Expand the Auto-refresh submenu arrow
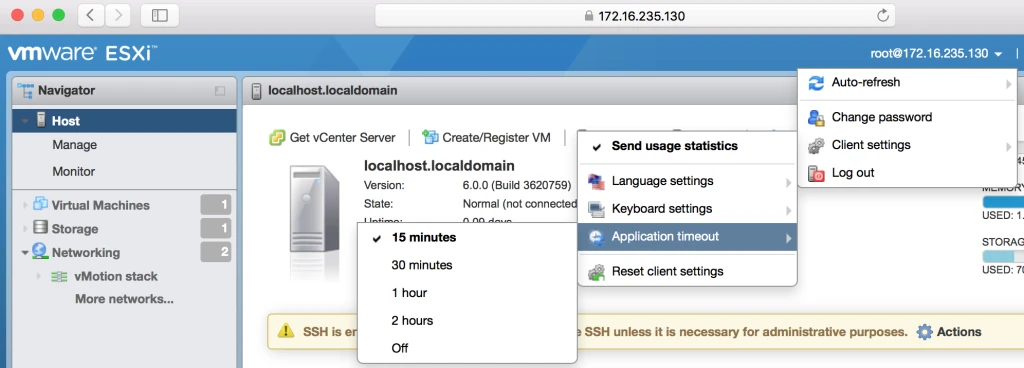The image size is (1024, 368). pyautogui.click(x=1009, y=84)
